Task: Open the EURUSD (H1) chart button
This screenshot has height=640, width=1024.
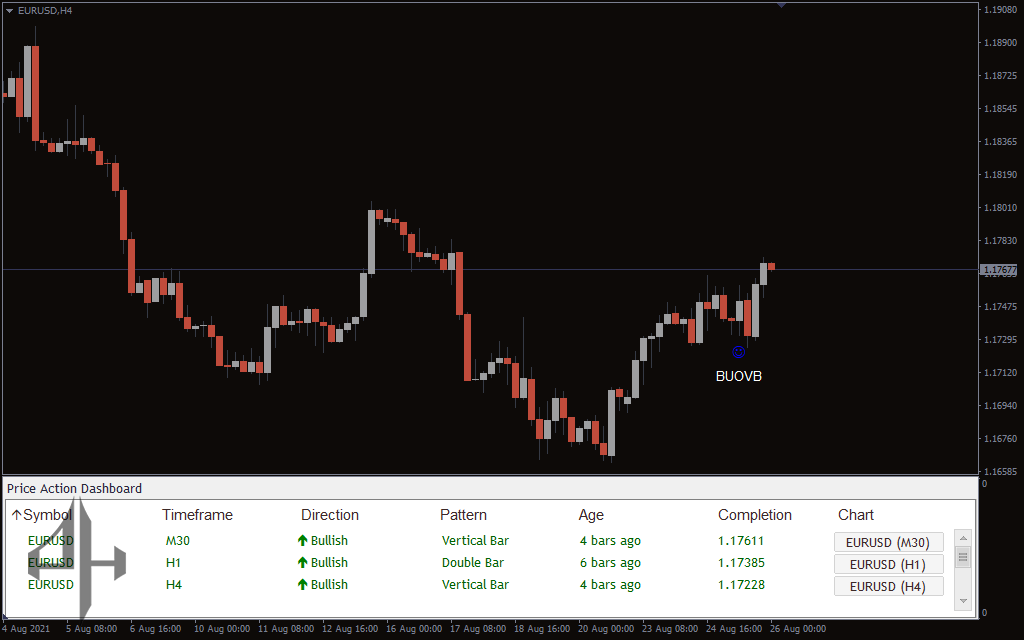Action: 888,564
